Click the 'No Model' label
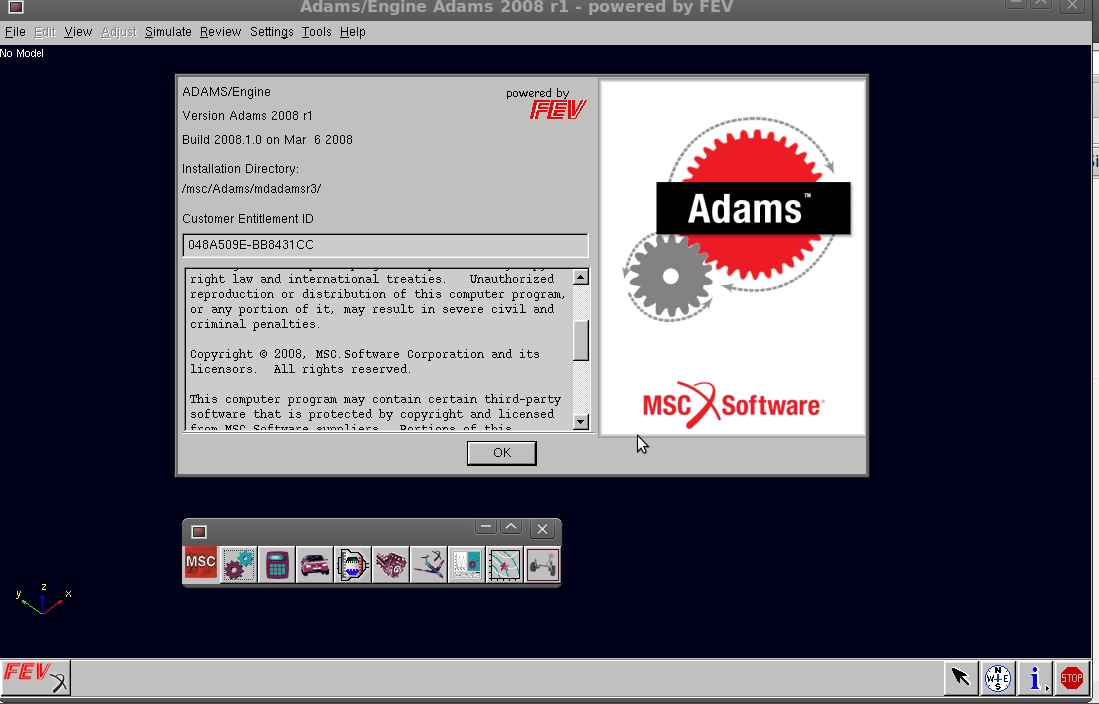Viewport: 1099px width, 704px height. point(22,53)
